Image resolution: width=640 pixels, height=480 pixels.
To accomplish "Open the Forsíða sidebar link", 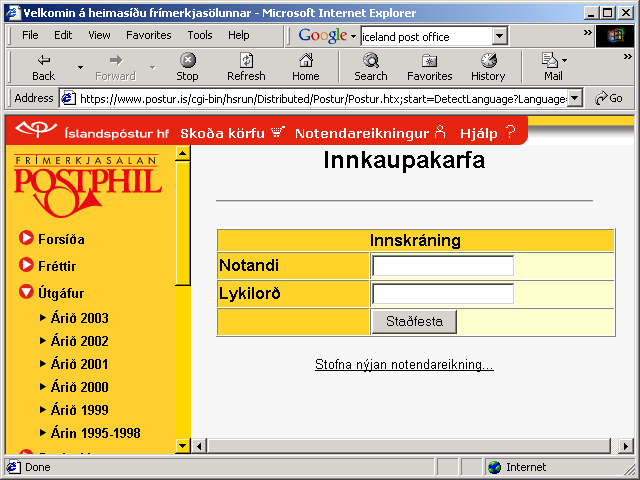I will 61,239.
